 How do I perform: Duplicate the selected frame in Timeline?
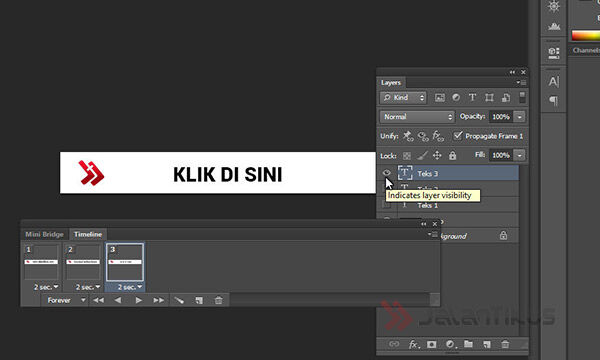click(199, 300)
